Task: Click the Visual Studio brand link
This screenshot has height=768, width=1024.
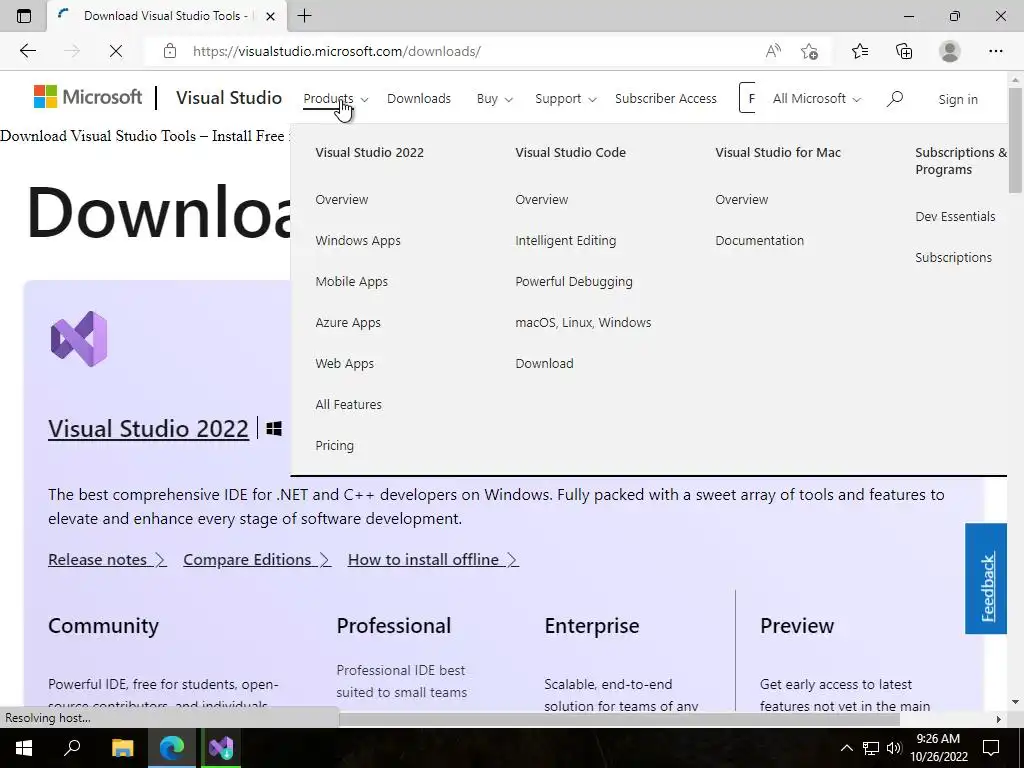Action: (x=229, y=98)
